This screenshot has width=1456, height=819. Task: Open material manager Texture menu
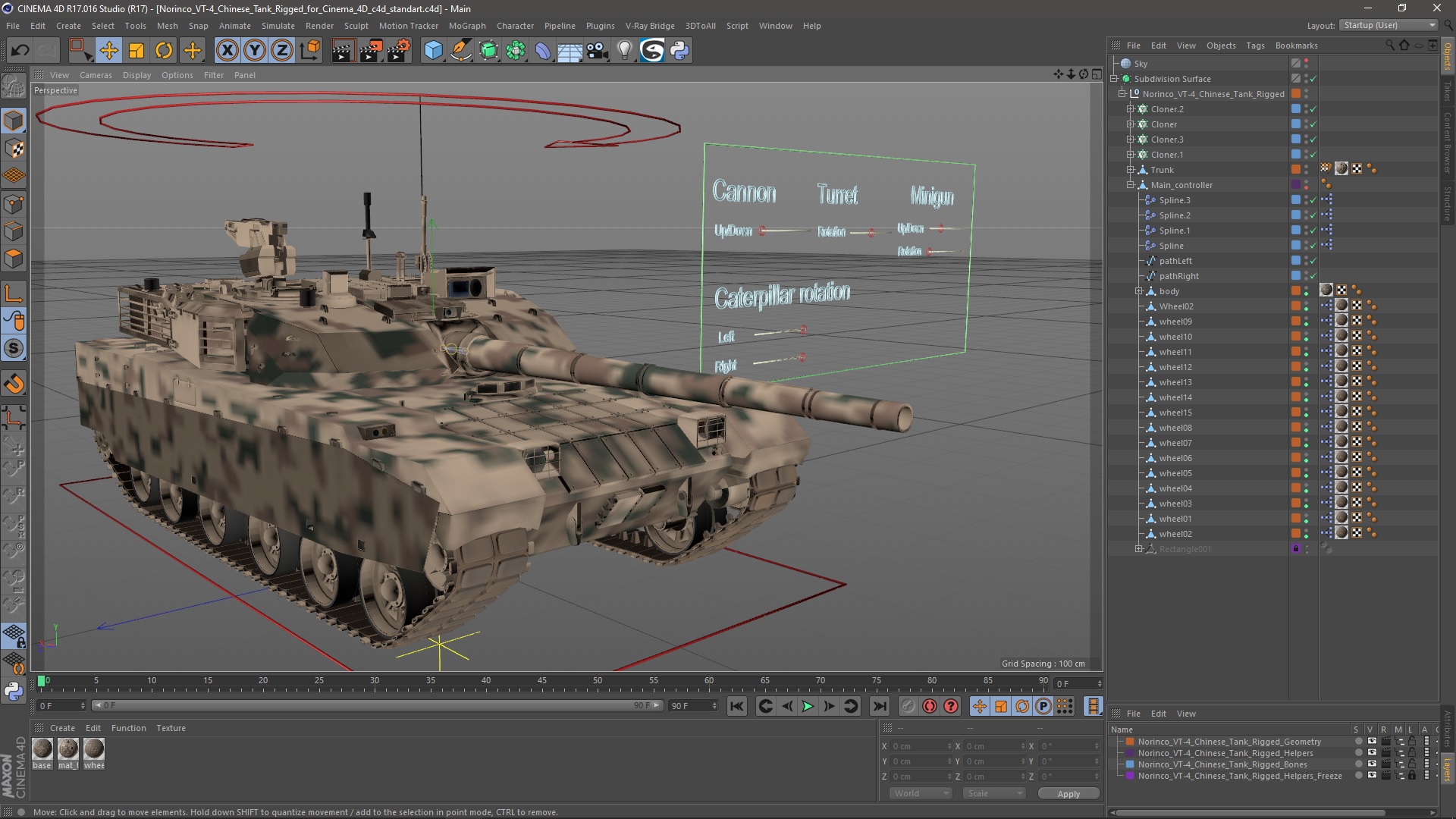(x=171, y=728)
